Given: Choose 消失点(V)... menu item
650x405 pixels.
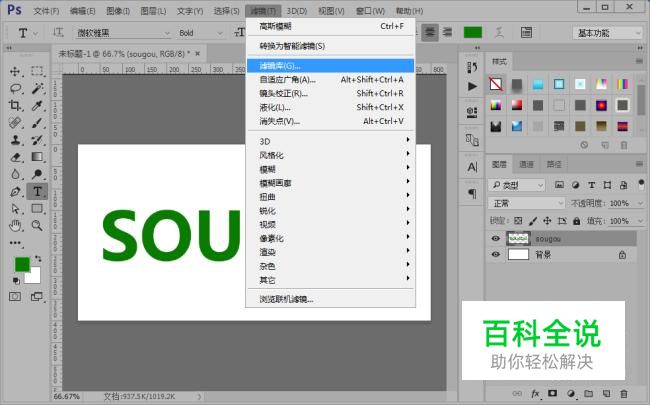Looking at the screenshot, I should 331,121.
